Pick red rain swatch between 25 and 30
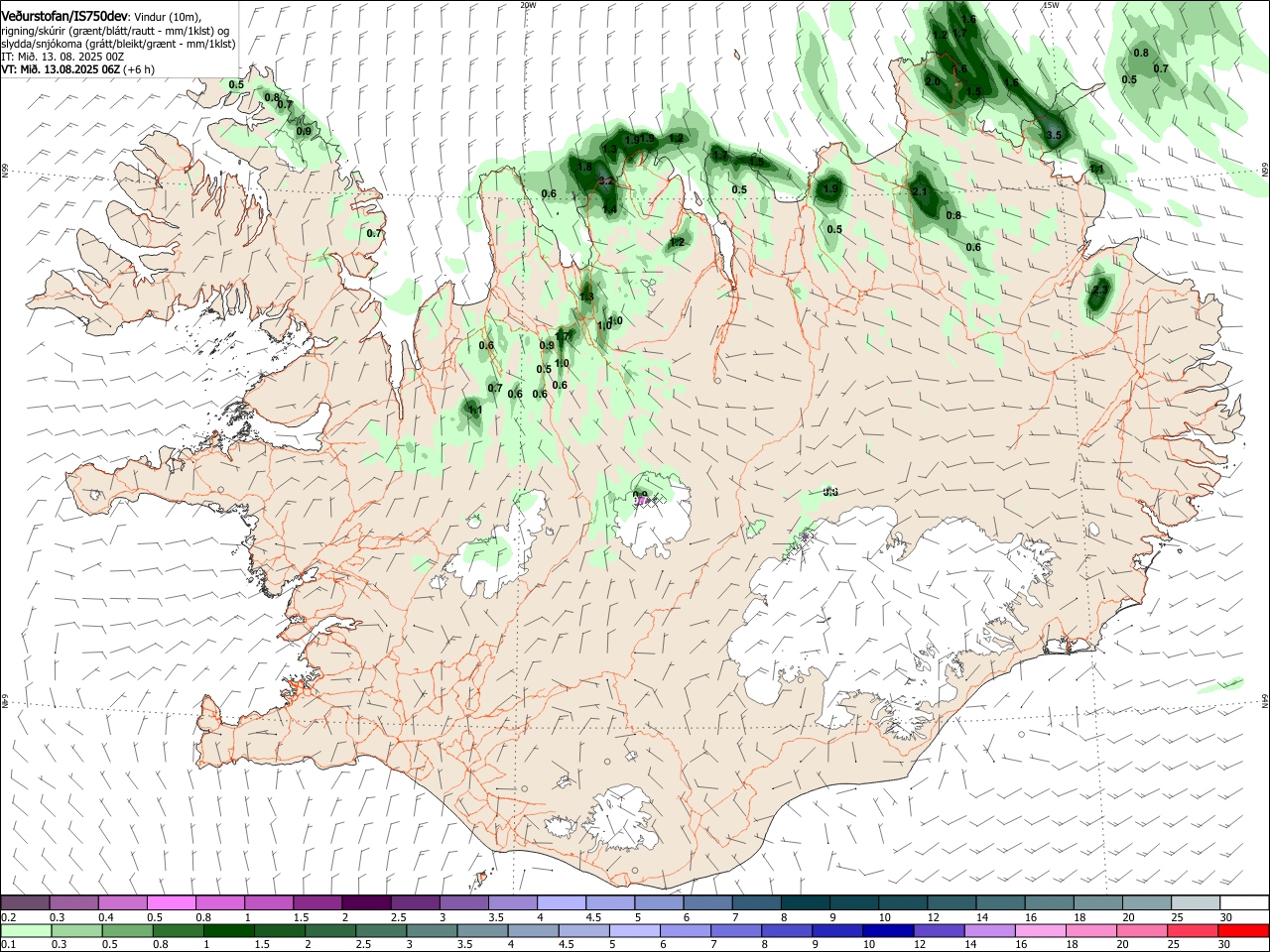This screenshot has height=952, width=1270. point(1192,930)
